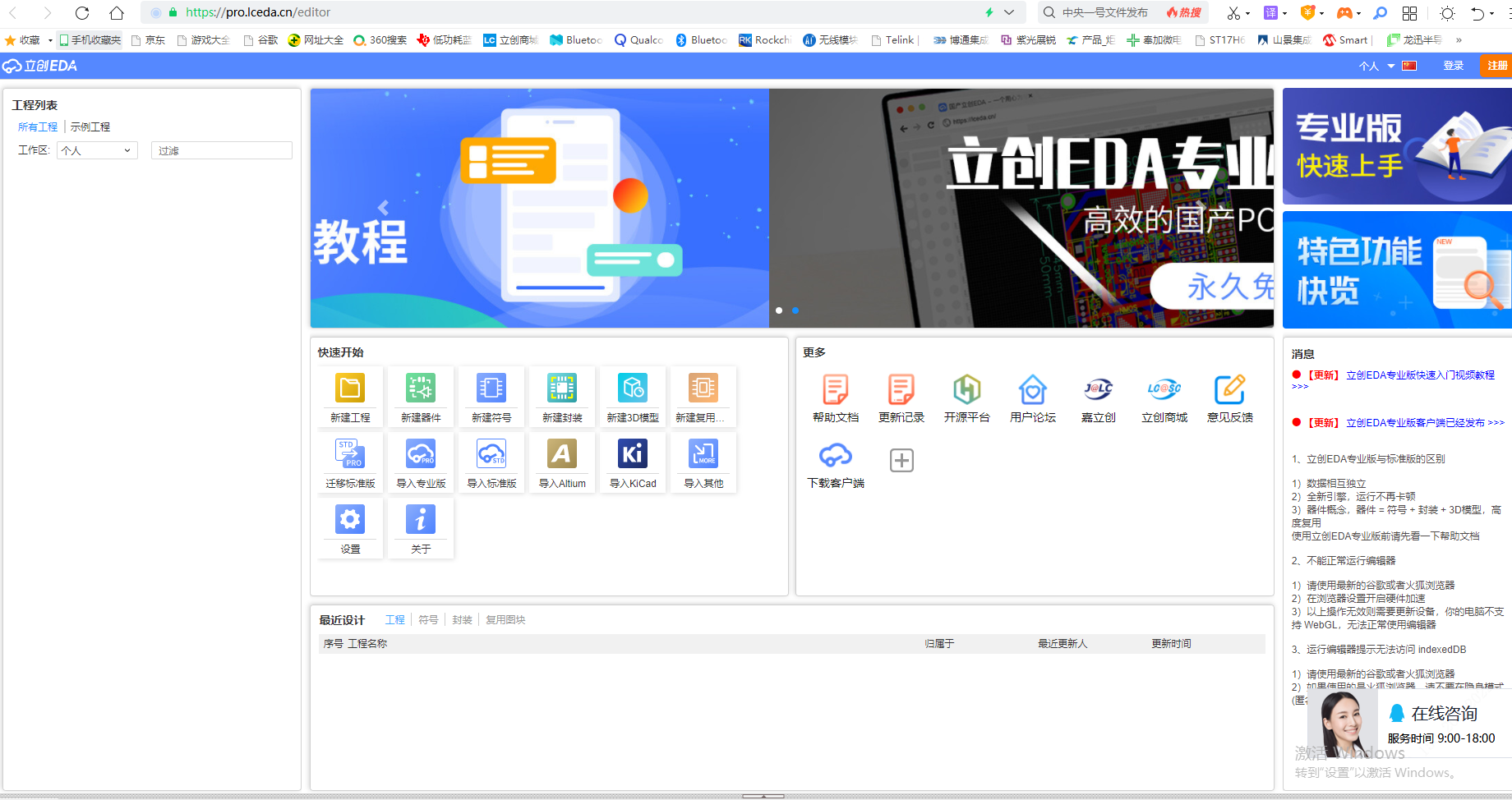Reload the page with browser refresh icon
Screen dimensions: 1512x800
[82, 12]
